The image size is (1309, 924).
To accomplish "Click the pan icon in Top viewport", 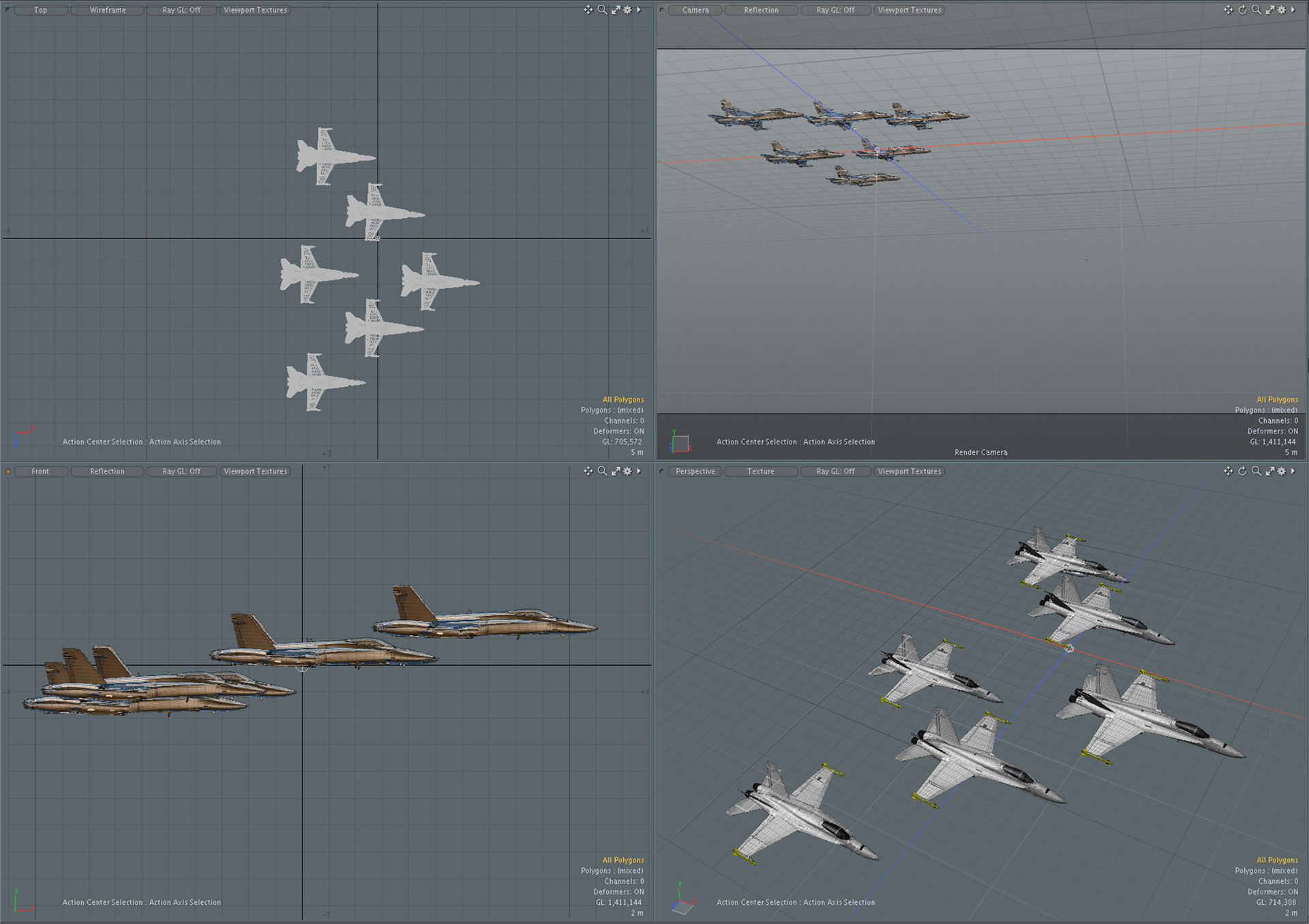I will point(588,10).
